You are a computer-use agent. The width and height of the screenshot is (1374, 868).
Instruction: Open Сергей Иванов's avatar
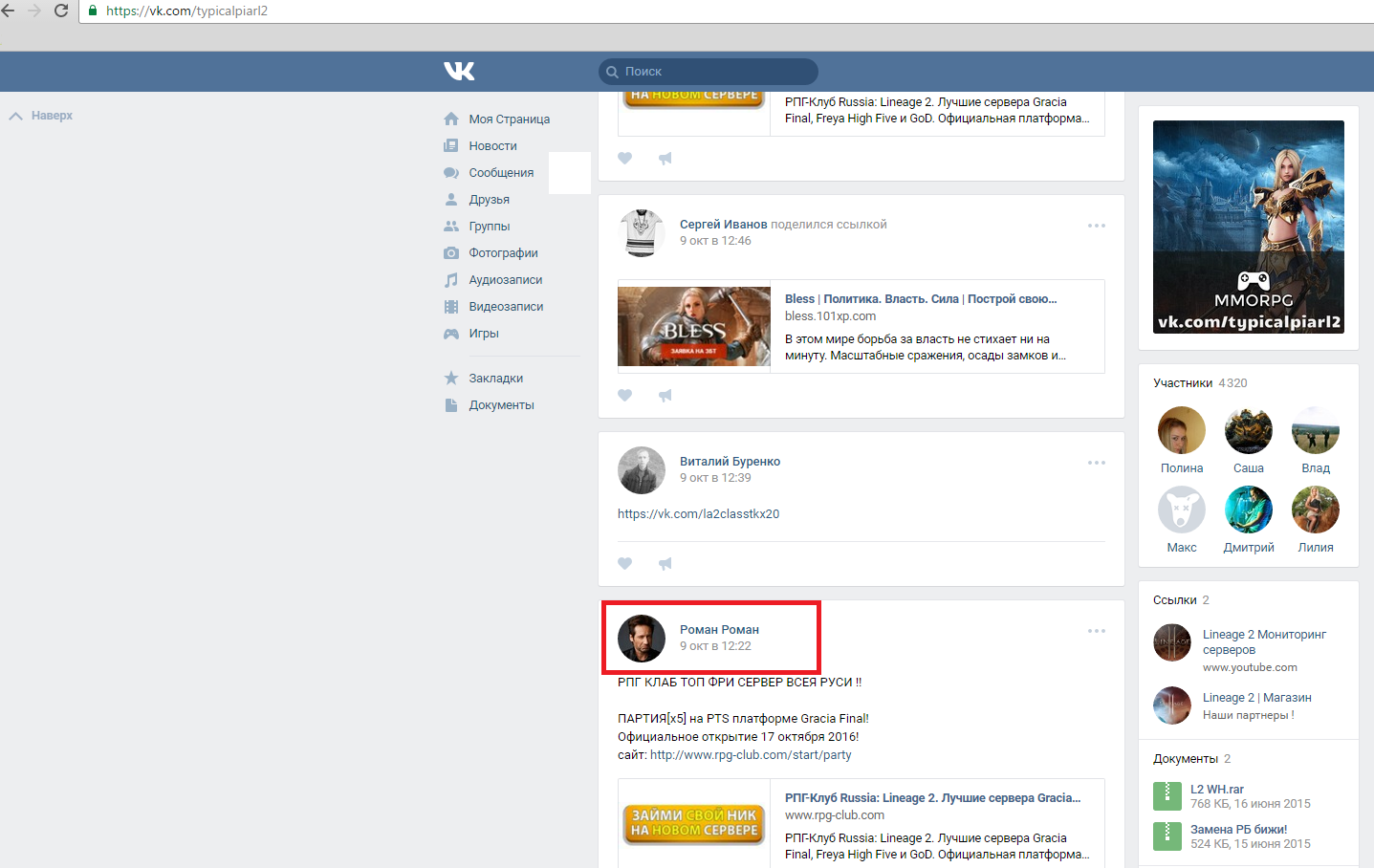(642, 233)
